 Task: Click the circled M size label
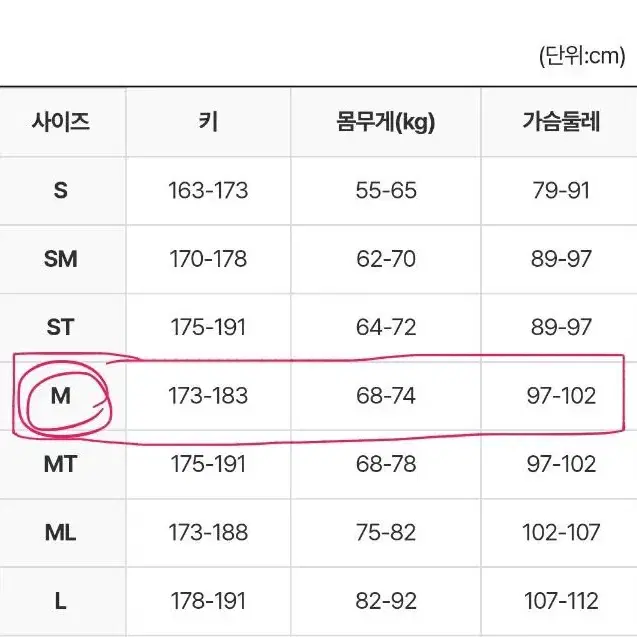(x=61, y=396)
